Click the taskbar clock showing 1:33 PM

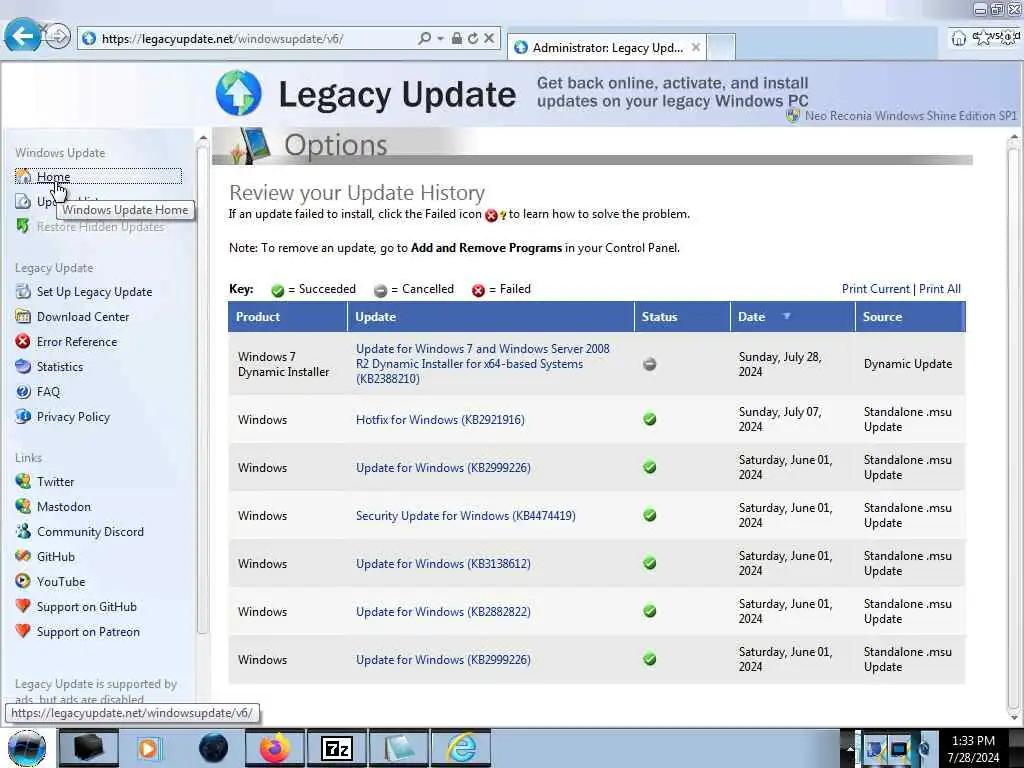973,748
